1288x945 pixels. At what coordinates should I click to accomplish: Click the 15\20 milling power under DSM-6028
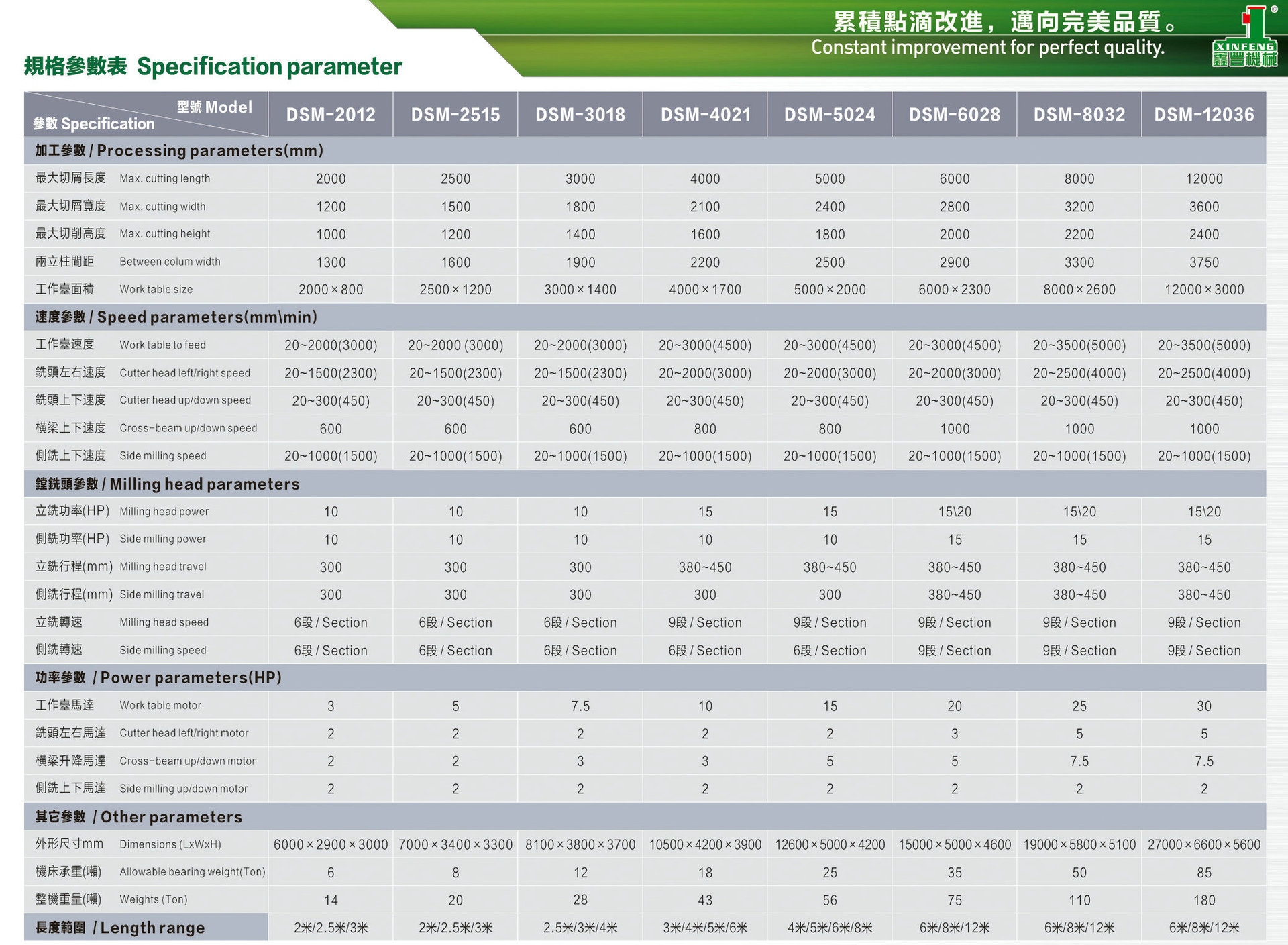pos(955,512)
